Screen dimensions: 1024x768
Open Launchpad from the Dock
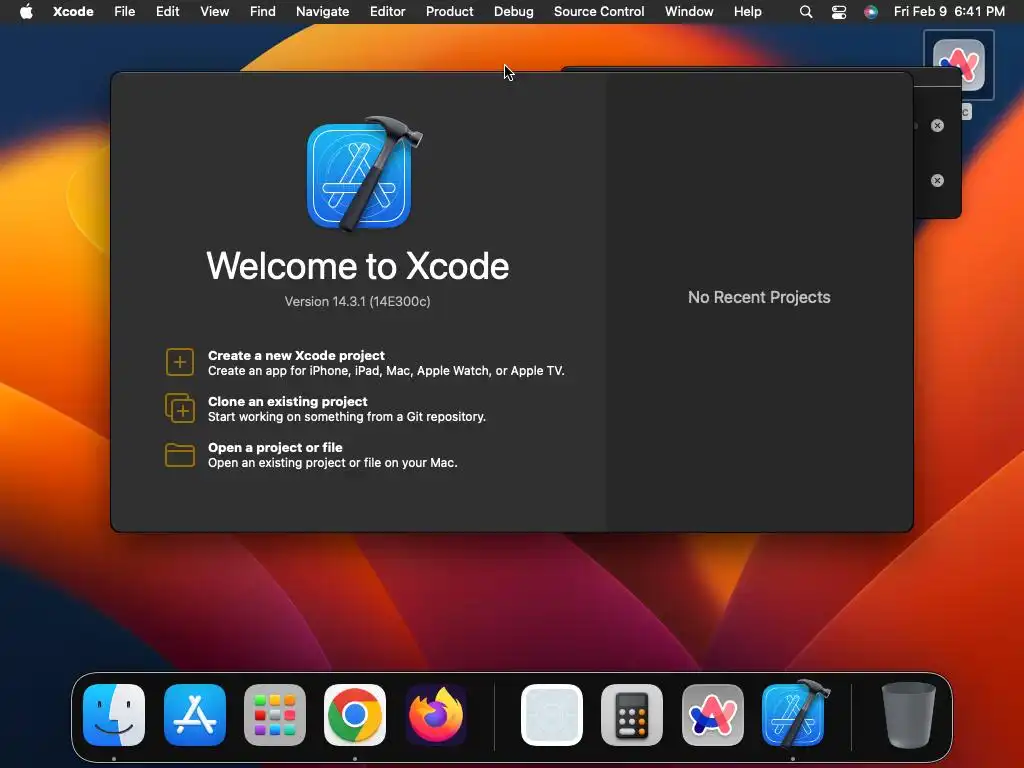(275, 714)
